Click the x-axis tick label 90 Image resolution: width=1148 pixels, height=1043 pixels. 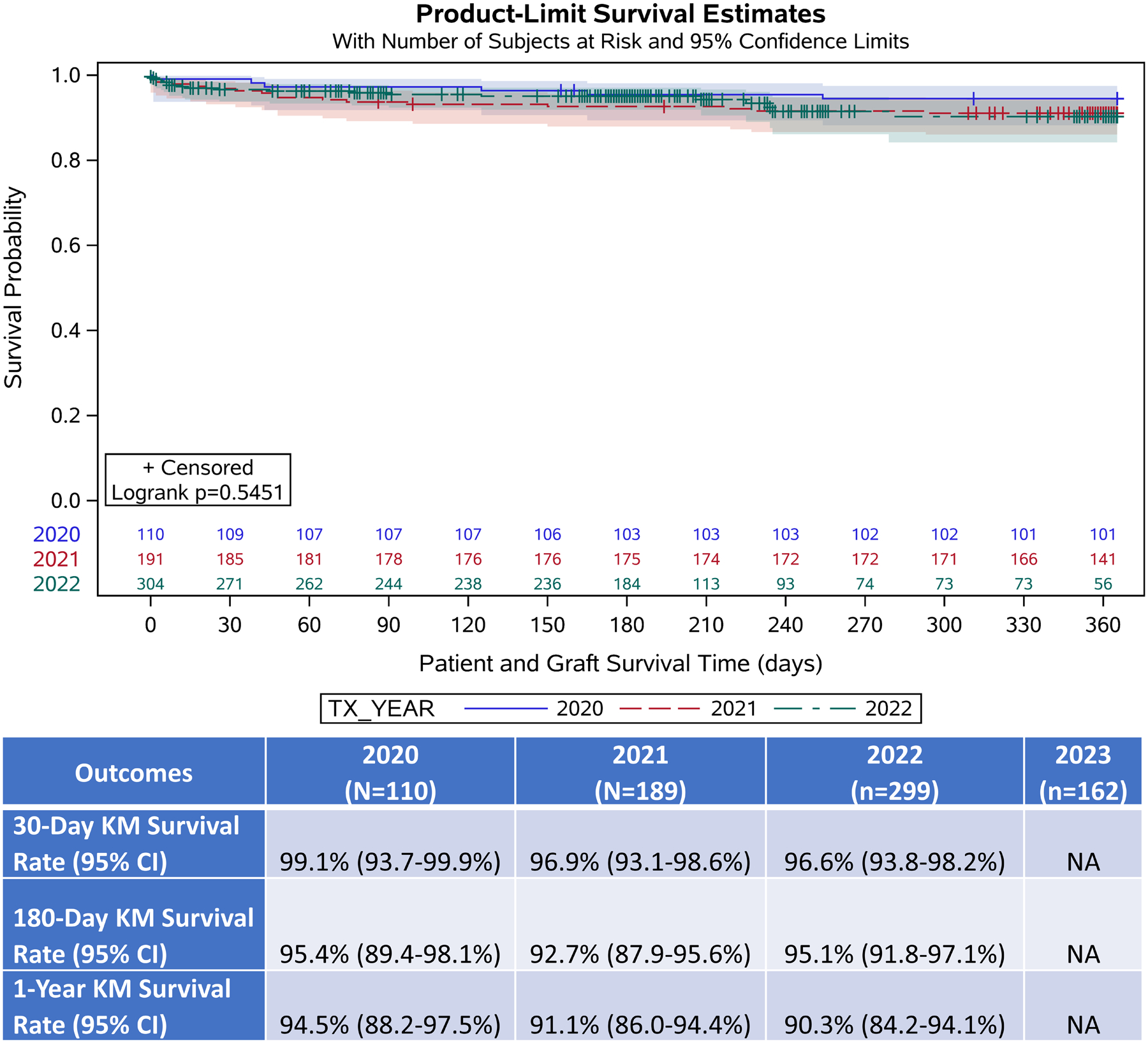389,625
